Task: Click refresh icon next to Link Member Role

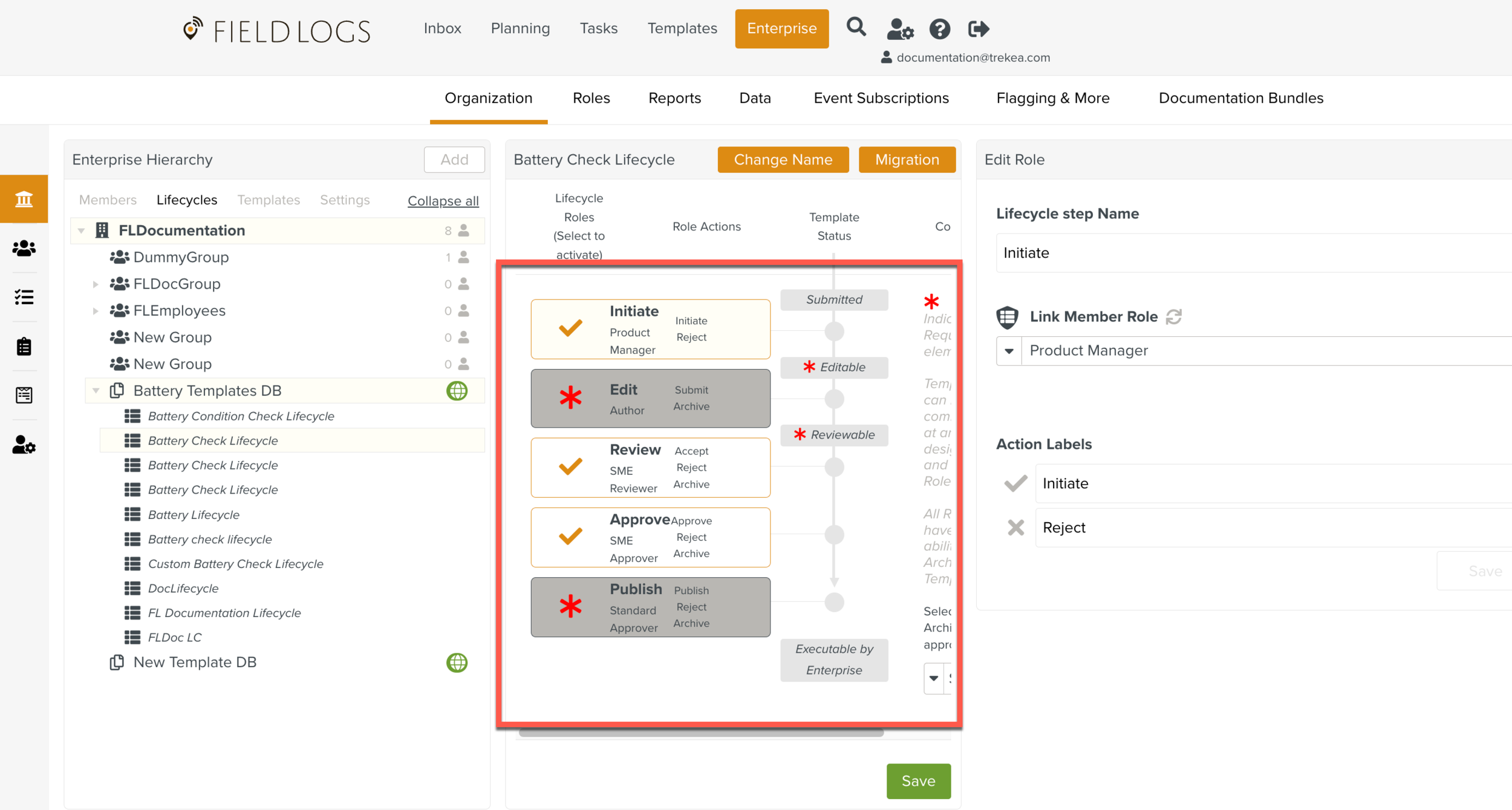Action: (1174, 316)
